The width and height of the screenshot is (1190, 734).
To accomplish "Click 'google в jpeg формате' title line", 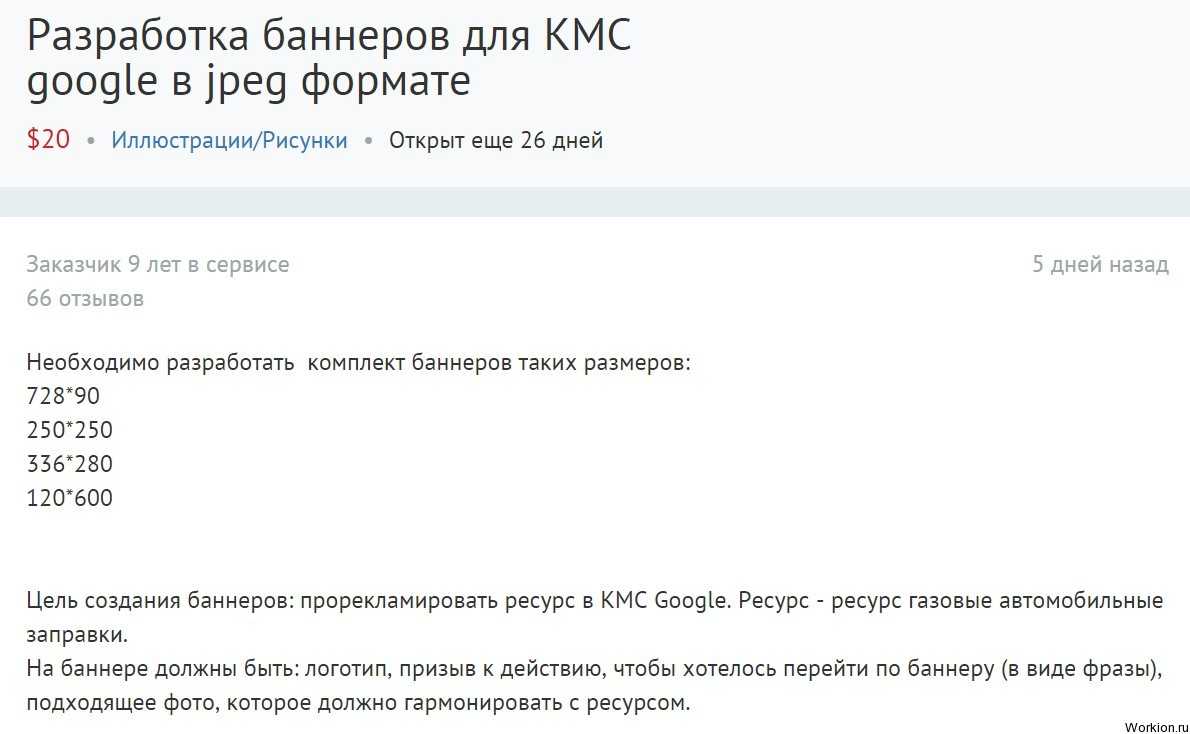I will (x=248, y=82).
